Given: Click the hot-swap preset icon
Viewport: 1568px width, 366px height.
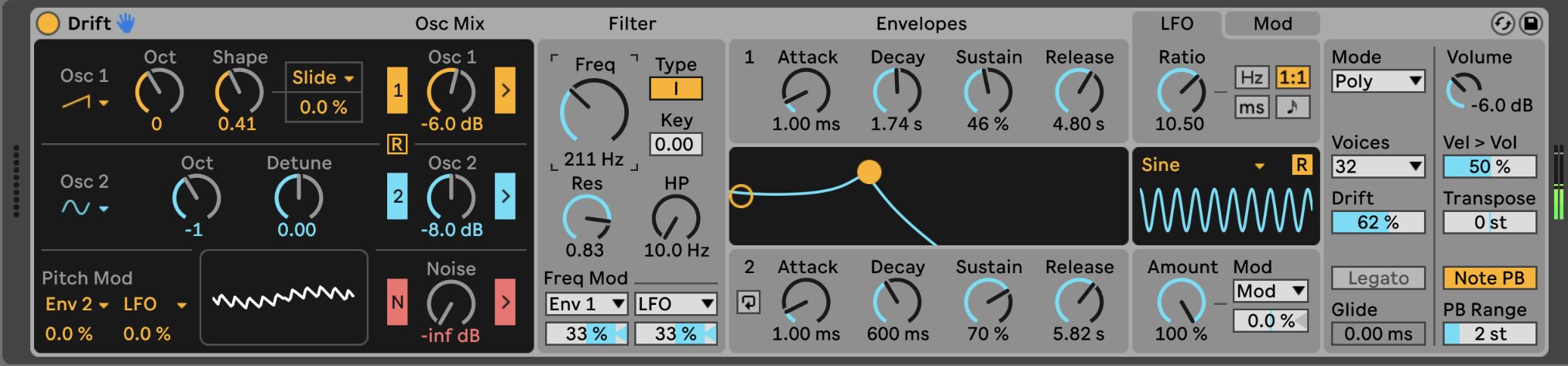Looking at the screenshot, I should [x=1502, y=24].
